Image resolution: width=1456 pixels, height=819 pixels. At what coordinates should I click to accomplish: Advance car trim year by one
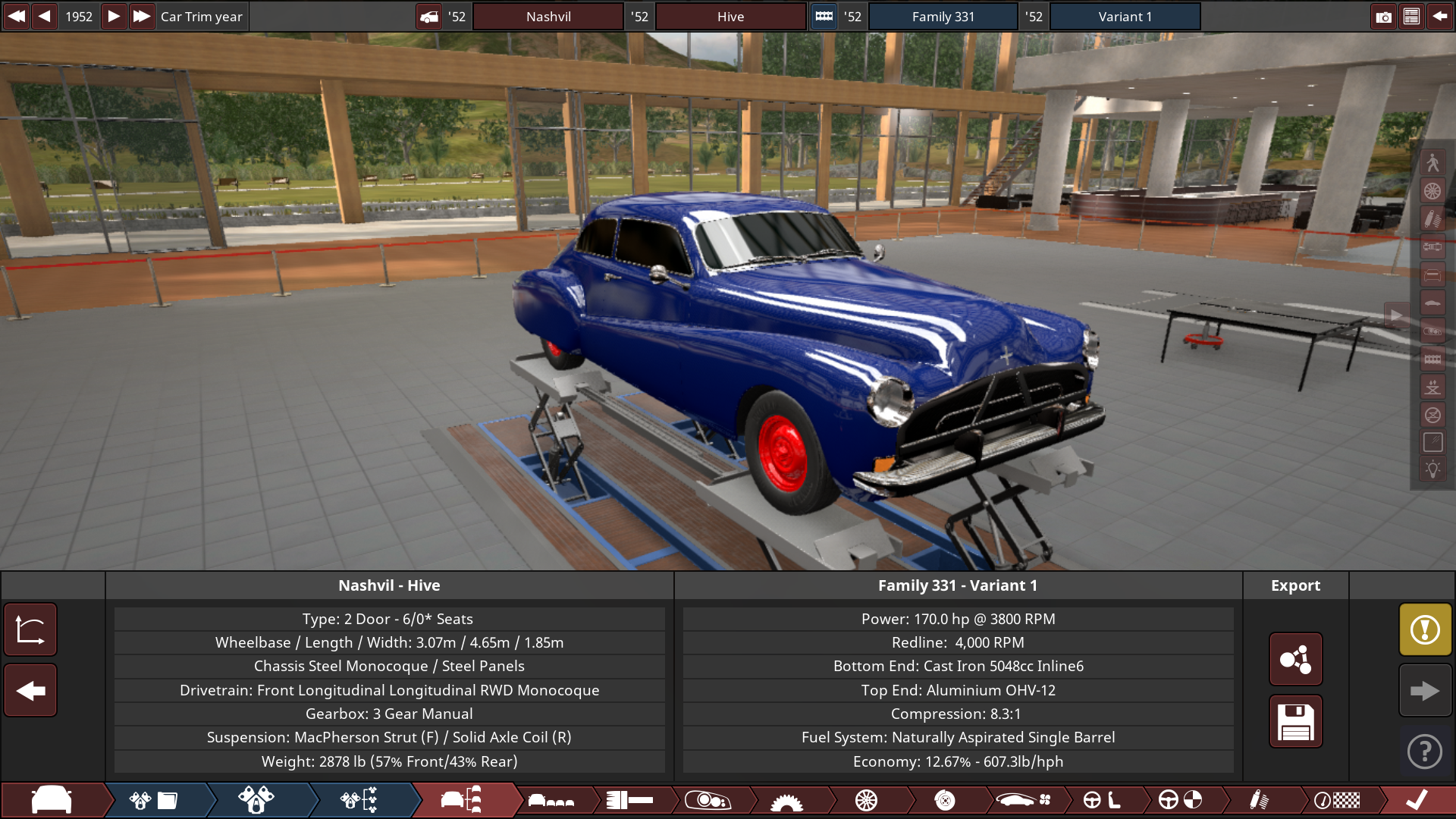pos(113,16)
